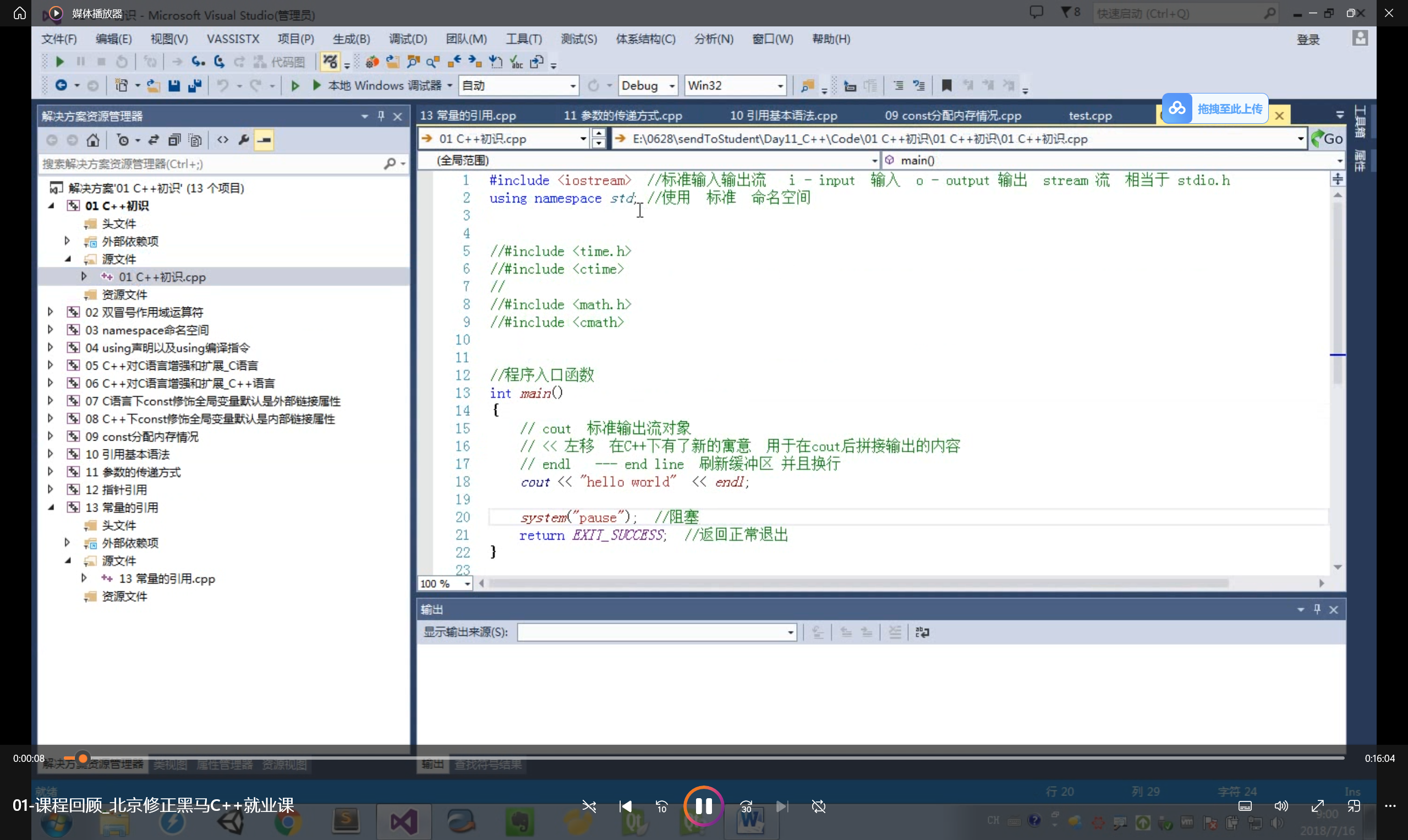Click the notifications flag icon

click(1070, 12)
